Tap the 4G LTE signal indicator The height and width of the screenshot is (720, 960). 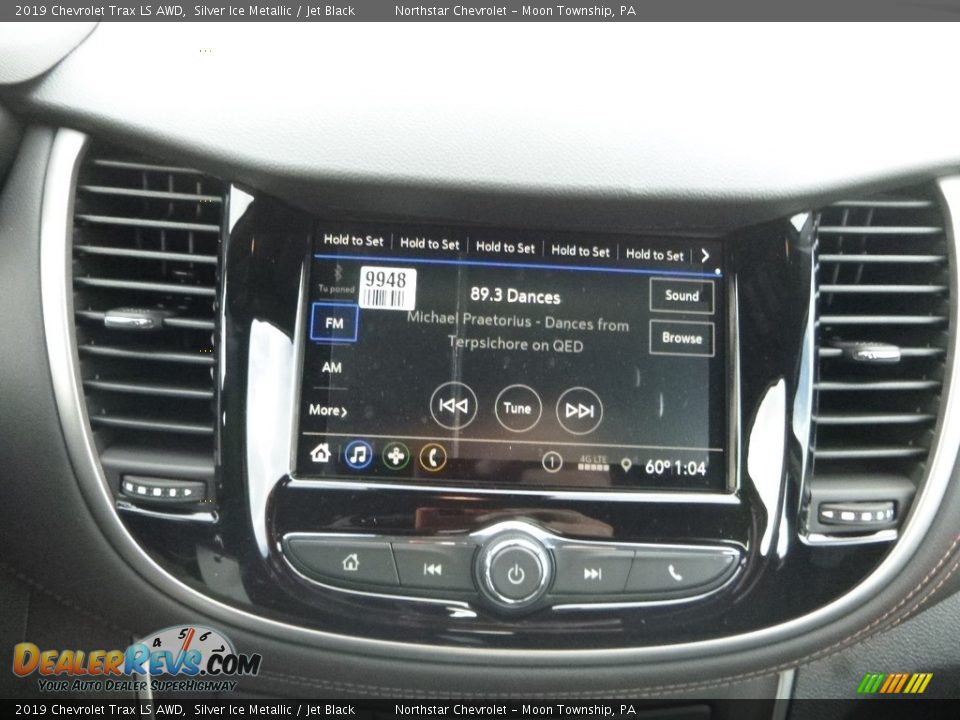click(x=593, y=464)
